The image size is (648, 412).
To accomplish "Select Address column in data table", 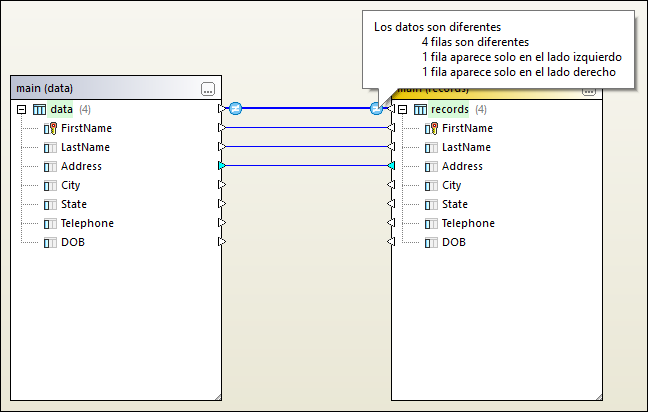I will pos(81,166).
